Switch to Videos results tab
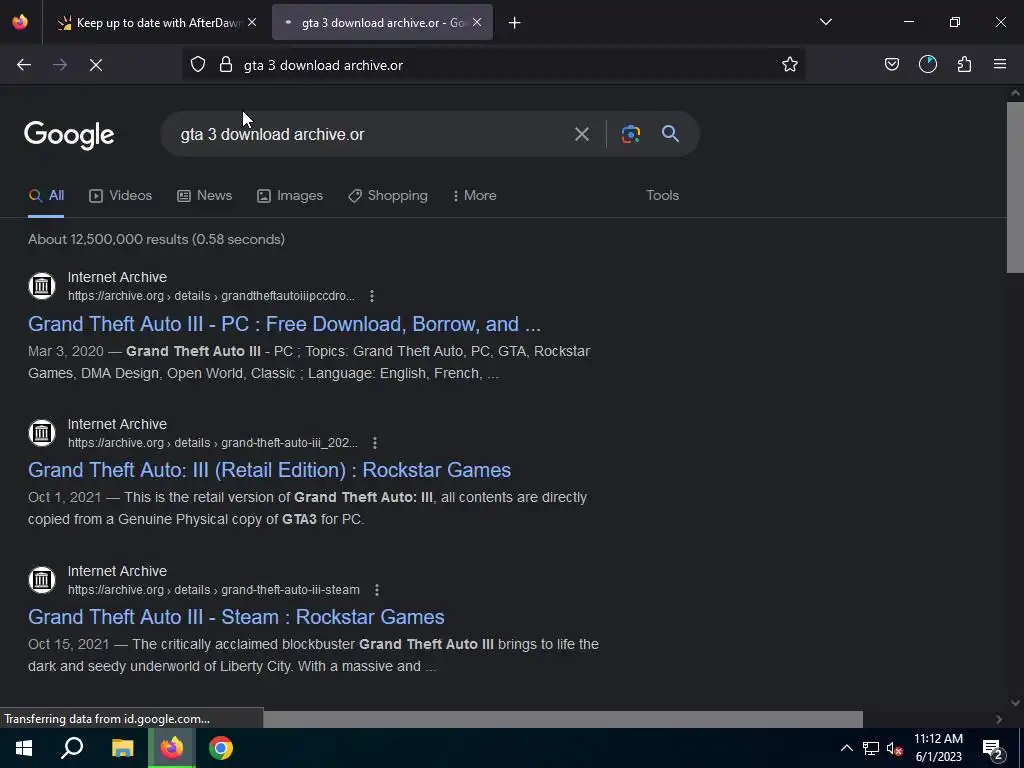 pos(121,196)
